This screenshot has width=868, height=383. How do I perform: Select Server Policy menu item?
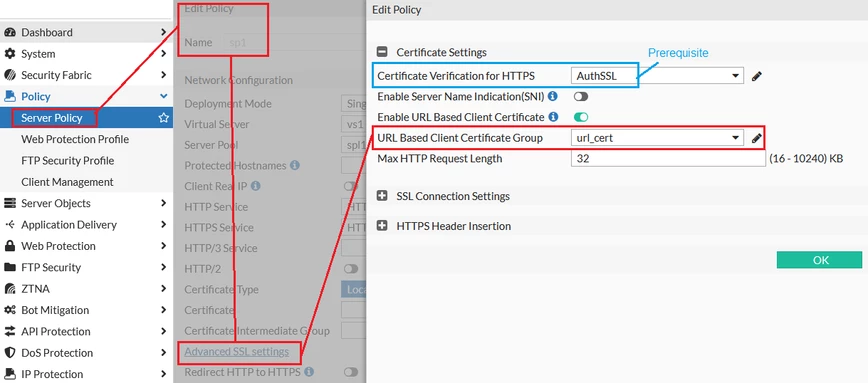coord(86,118)
